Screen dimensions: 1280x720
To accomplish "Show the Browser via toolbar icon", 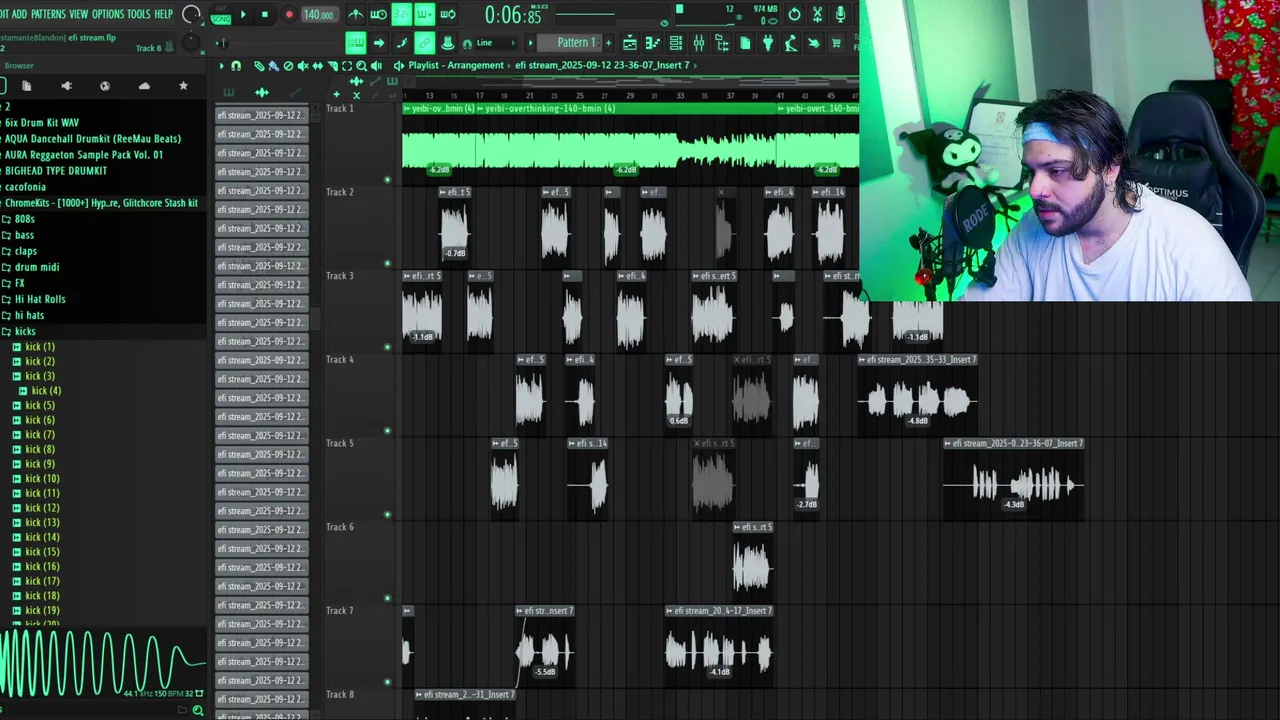I will coord(722,42).
